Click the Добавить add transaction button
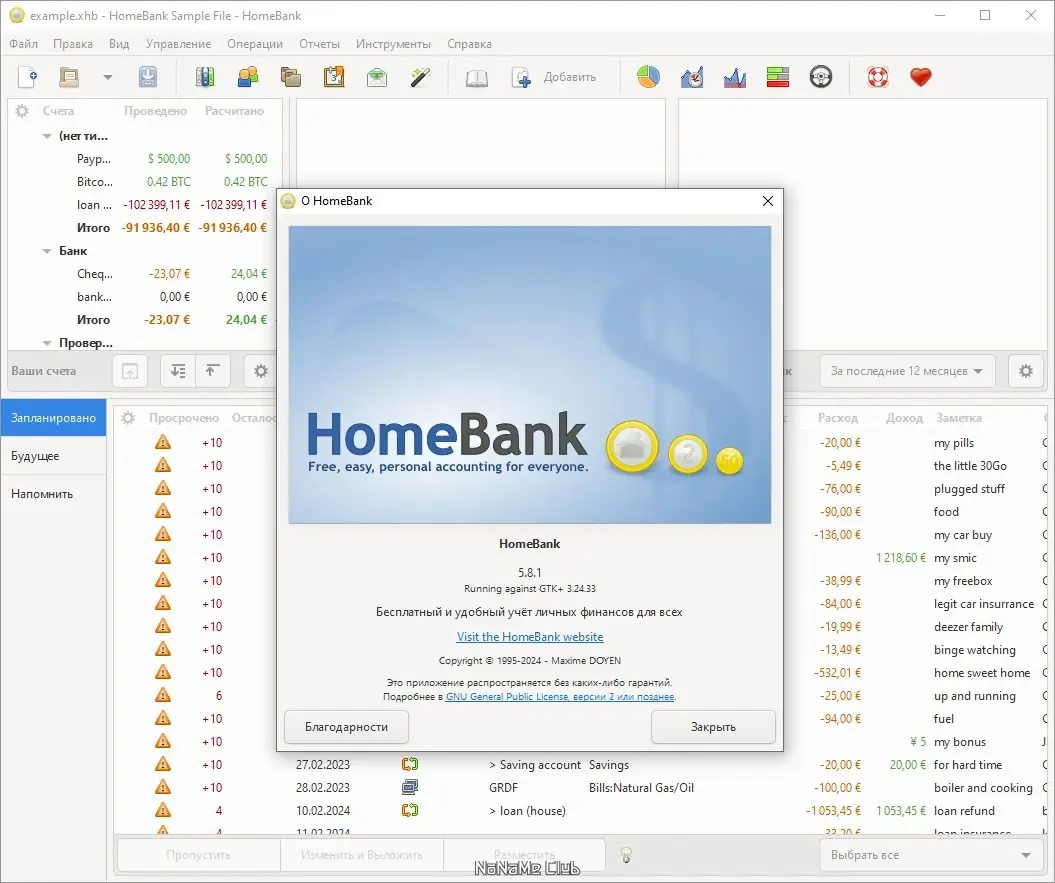1055x883 pixels. point(554,77)
